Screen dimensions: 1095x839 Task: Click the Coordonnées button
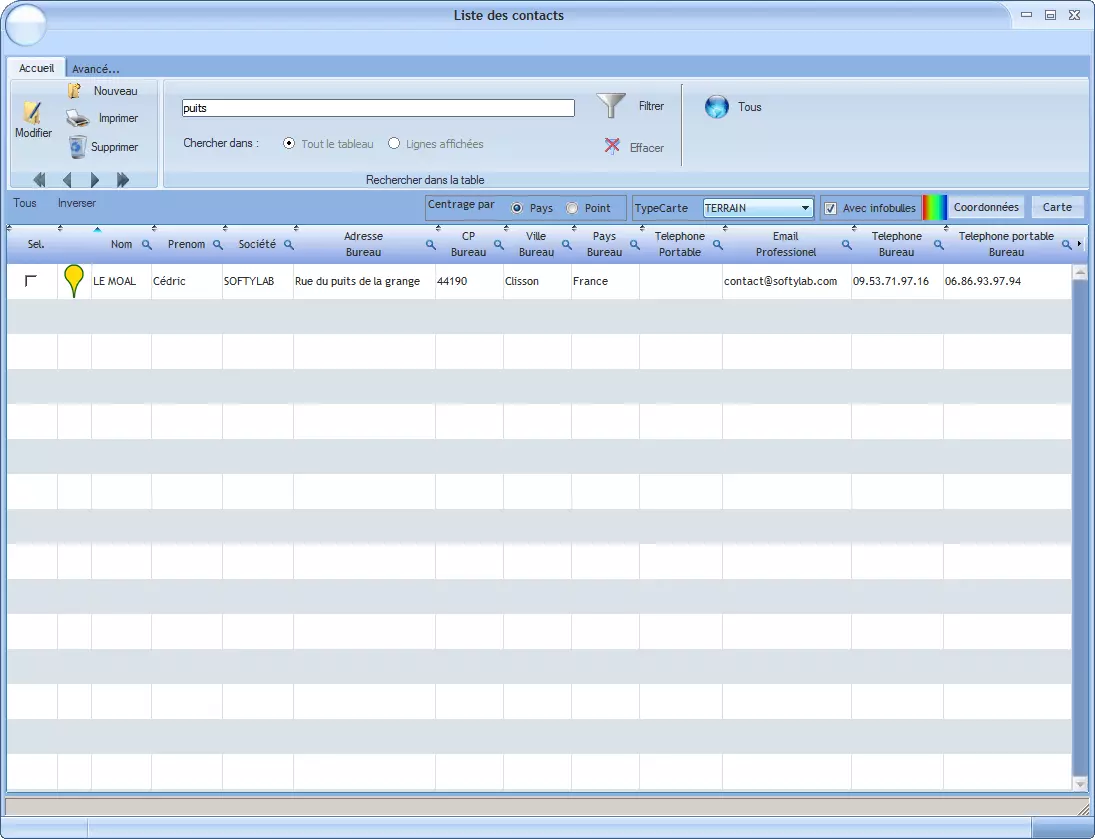986,207
